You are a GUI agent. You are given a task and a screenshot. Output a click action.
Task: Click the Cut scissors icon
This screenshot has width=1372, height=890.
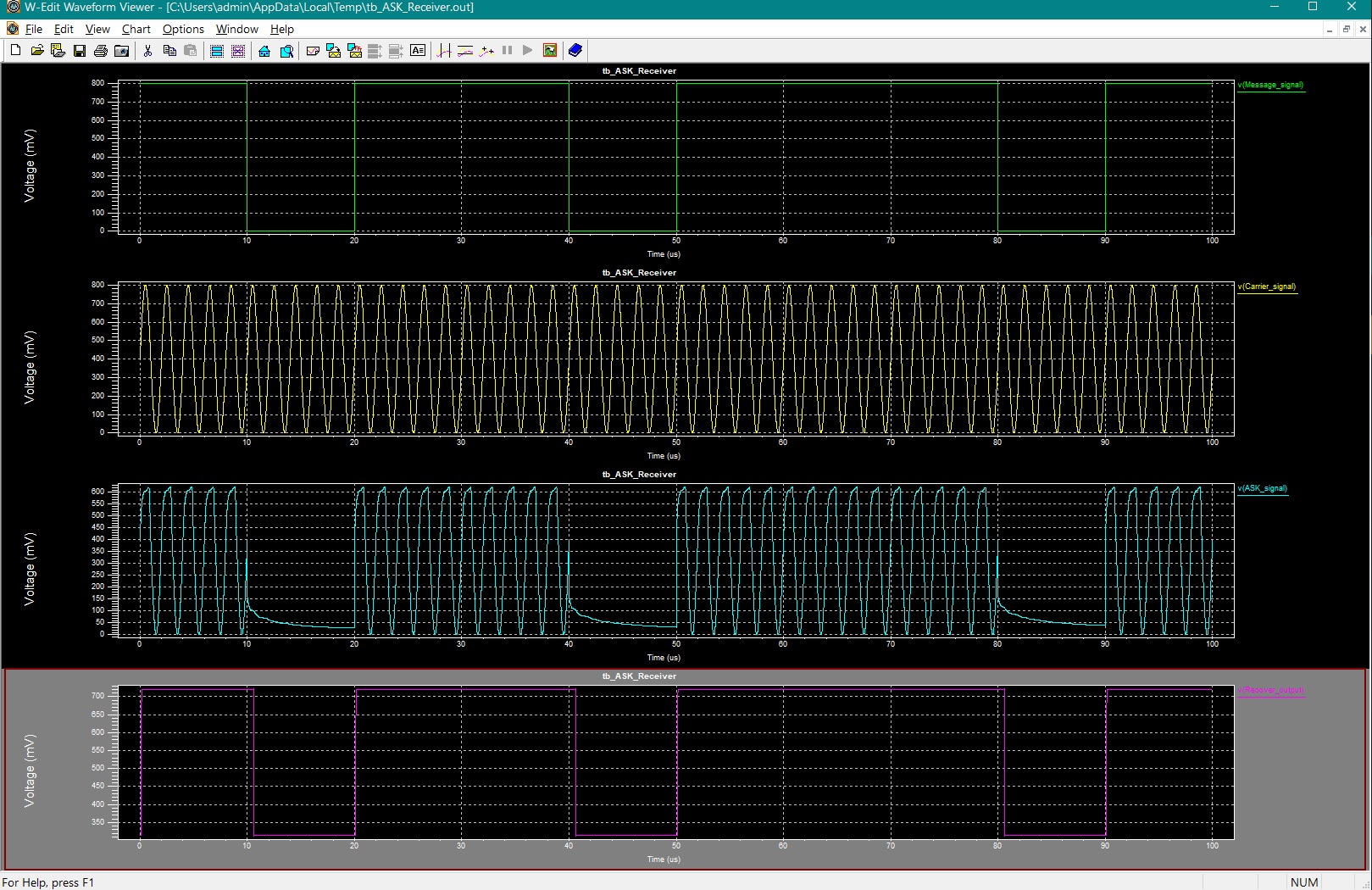click(147, 51)
